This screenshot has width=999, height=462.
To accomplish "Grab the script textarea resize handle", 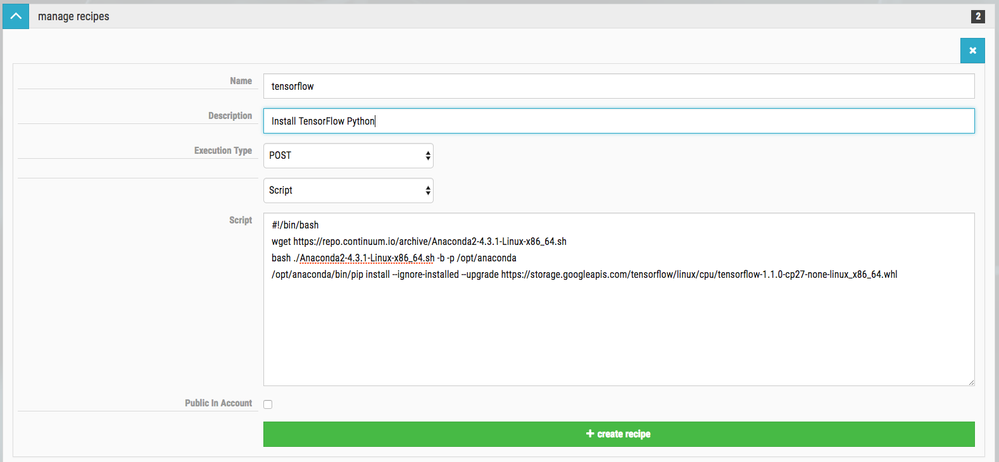I will (x=970, y=380).
